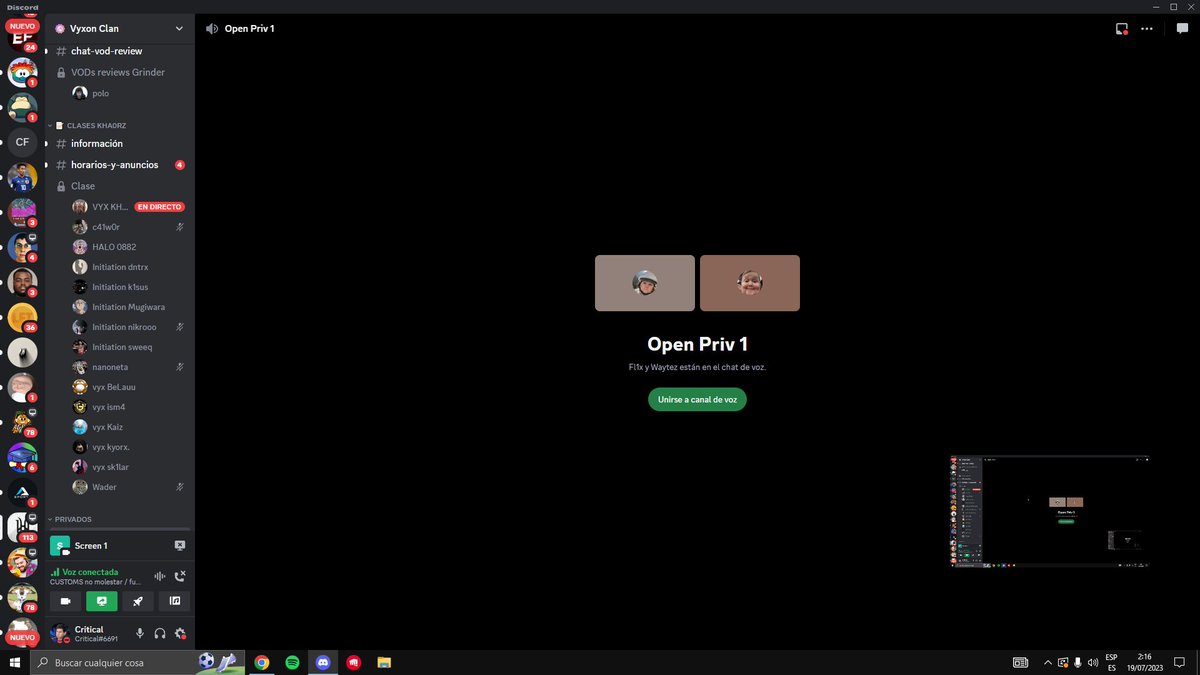Open the soccer player avatar server
Image resolution: width=1200 pixels, height=675 pixels.
22,177
